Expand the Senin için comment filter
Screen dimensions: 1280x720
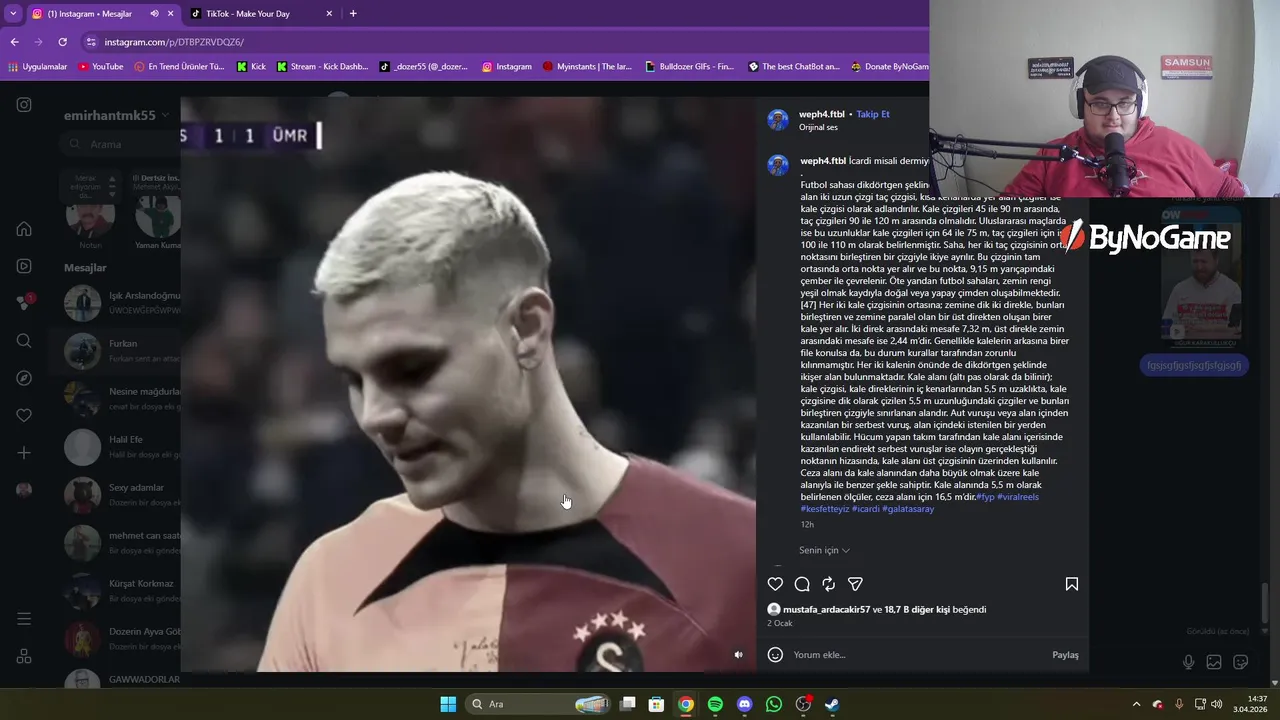coord(824,550)
